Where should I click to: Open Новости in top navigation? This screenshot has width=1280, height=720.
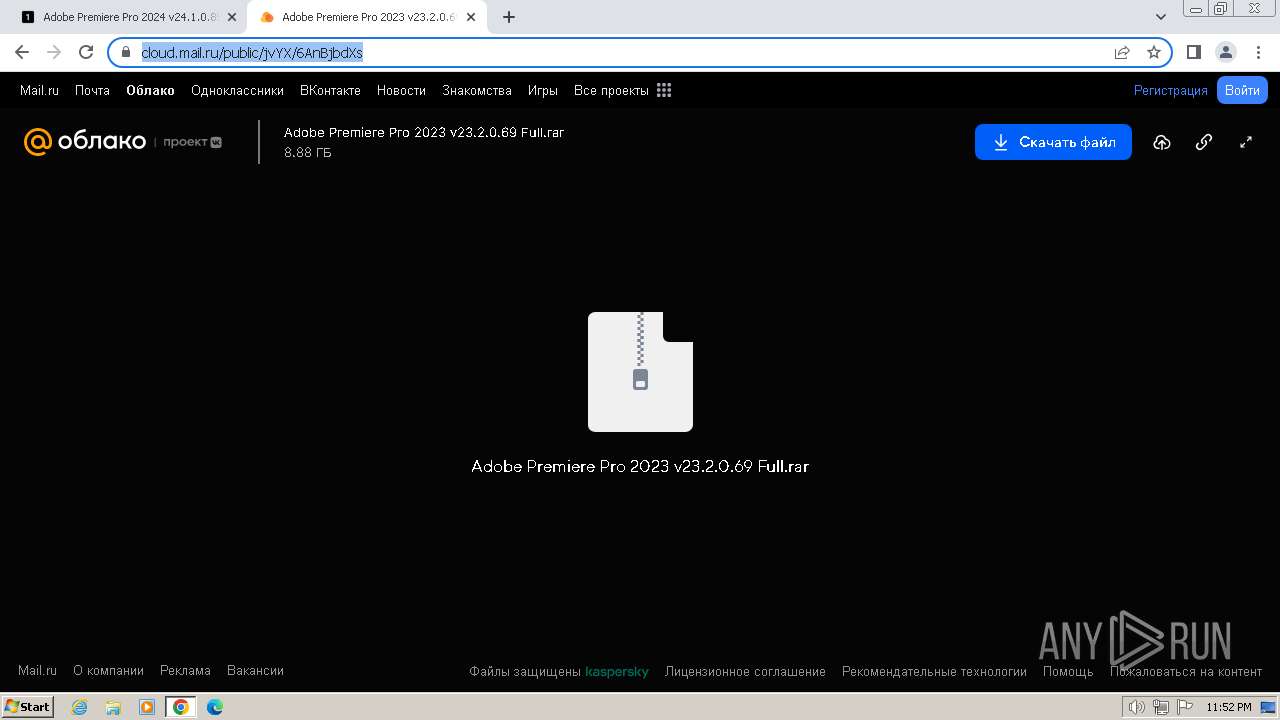point(401,90)
